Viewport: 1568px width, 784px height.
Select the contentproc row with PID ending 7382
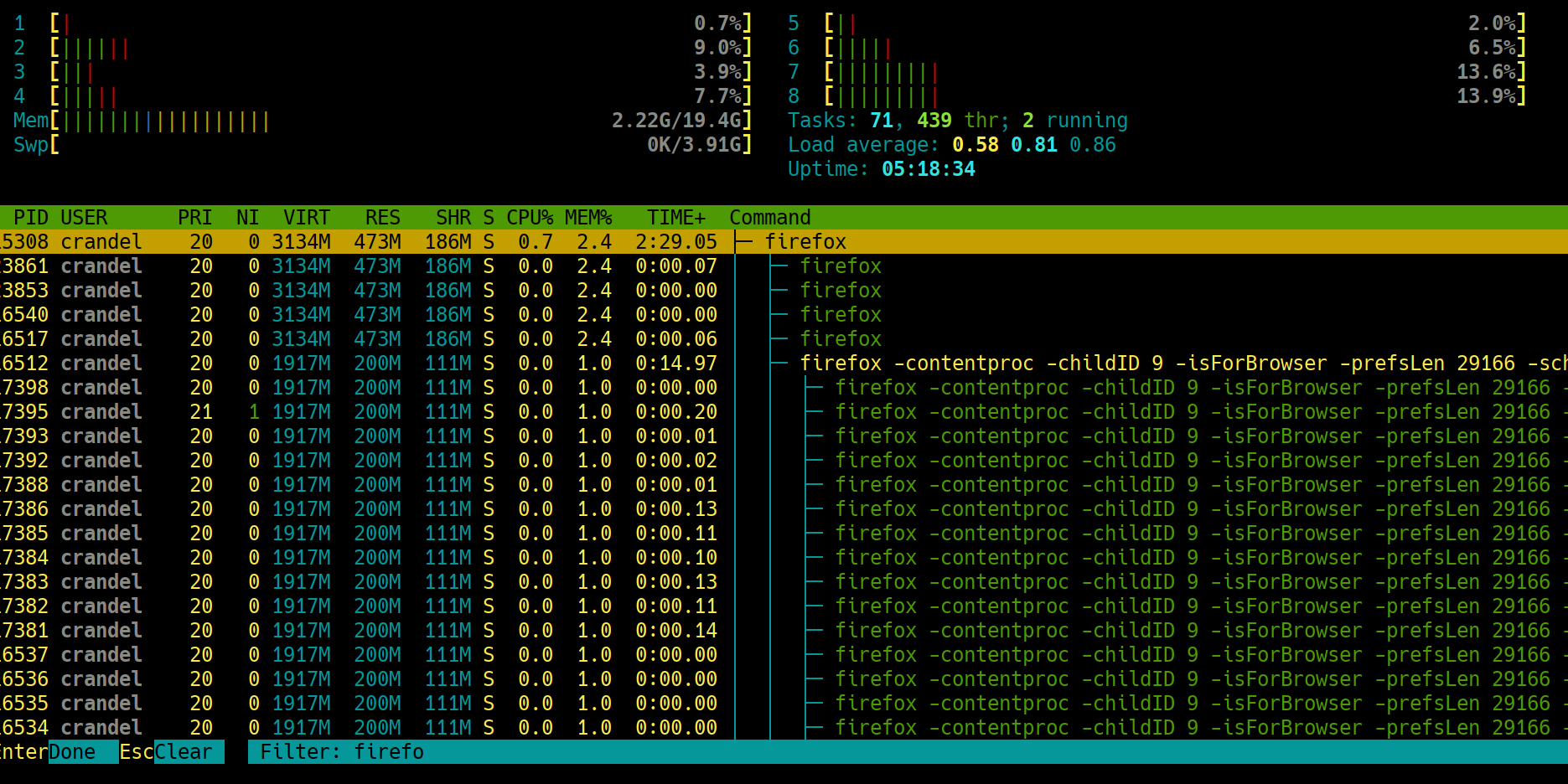pos(784,606)
